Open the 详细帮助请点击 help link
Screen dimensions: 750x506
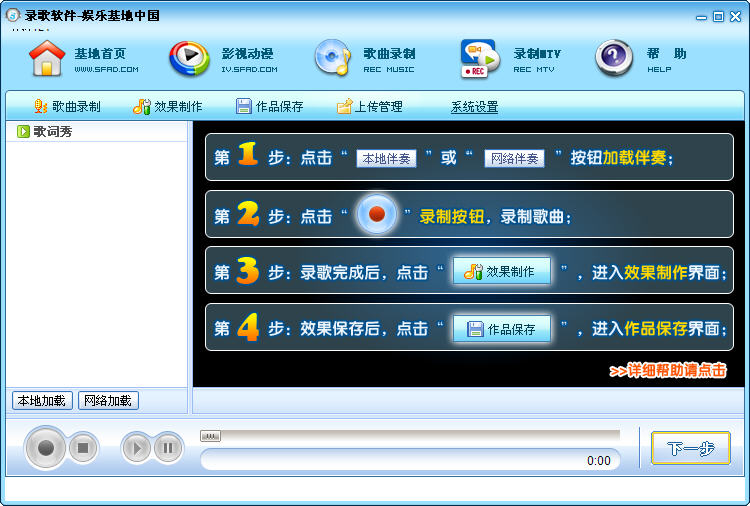667,370
